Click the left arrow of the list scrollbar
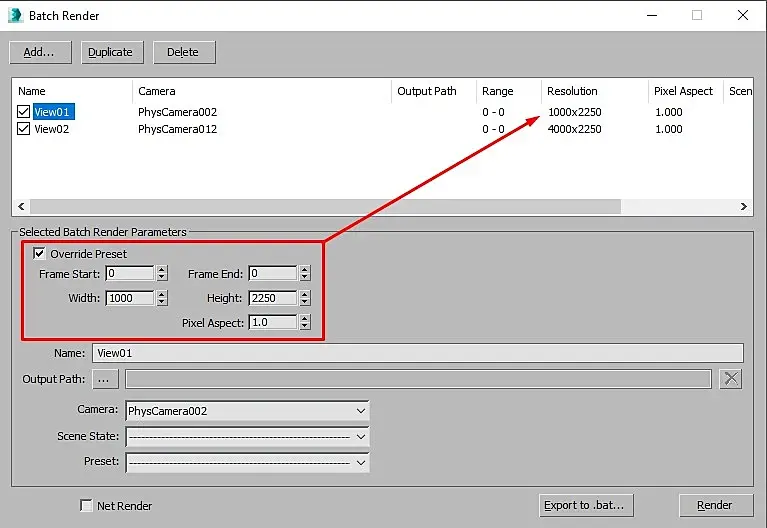Image resolution: width=767 pixels, height=528 pixels. click(21, 206)
